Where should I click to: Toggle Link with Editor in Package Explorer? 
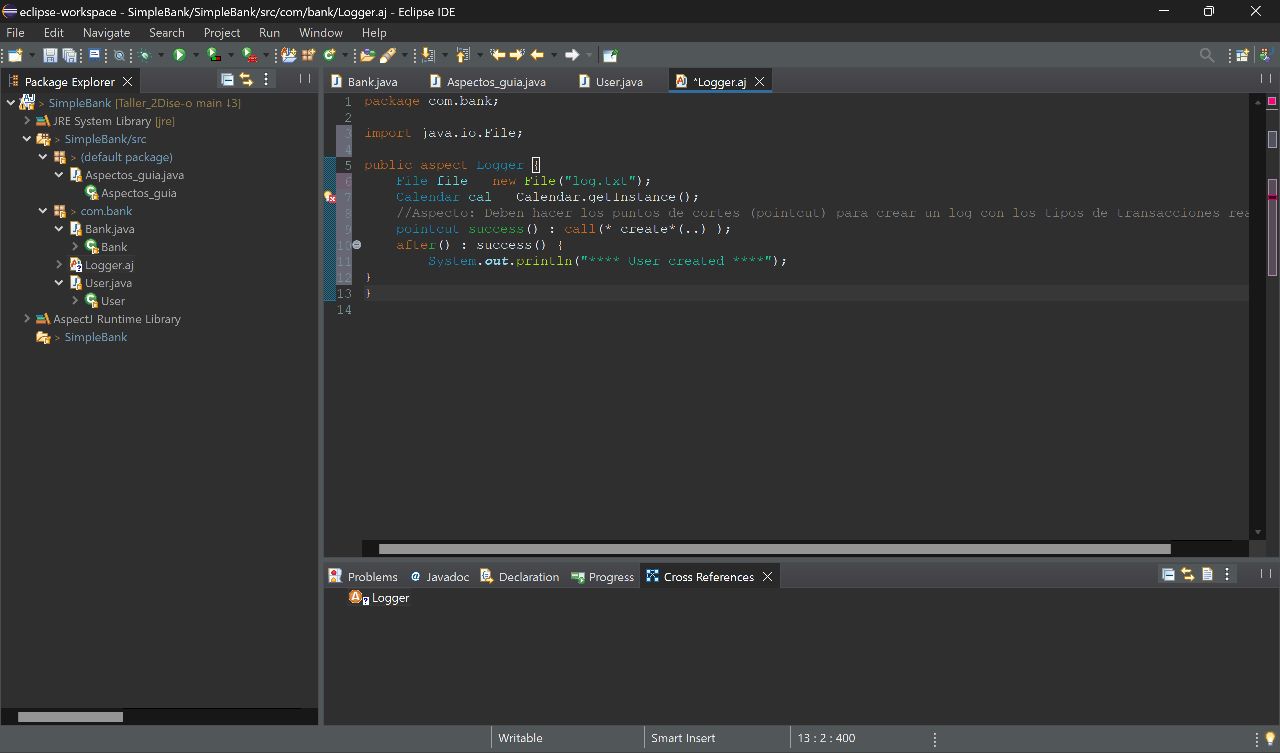(248, 80)
